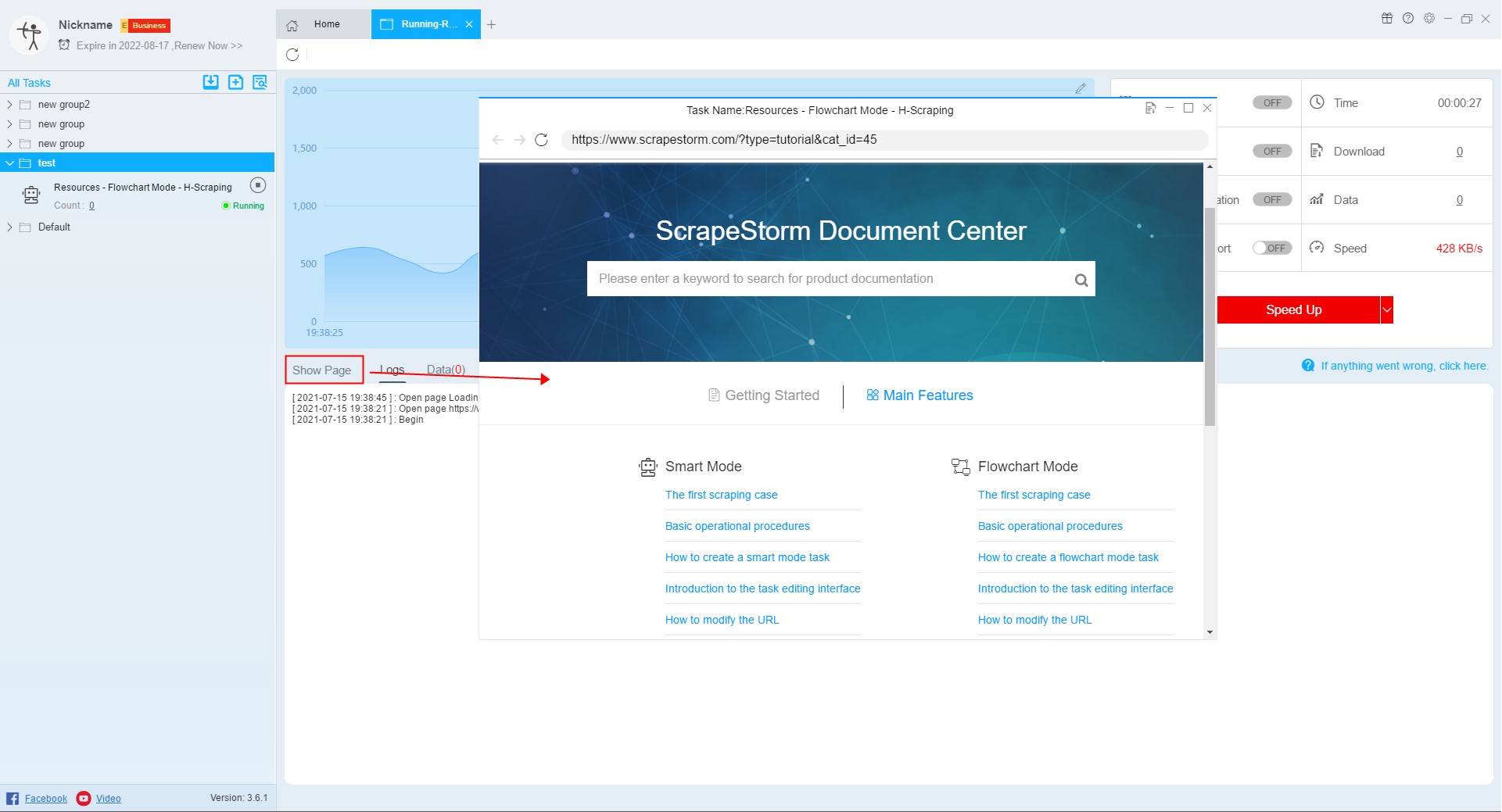1502x812 pixels.
Task: Toggle the OFF switch beside Download row
Action: [1271, 151]
